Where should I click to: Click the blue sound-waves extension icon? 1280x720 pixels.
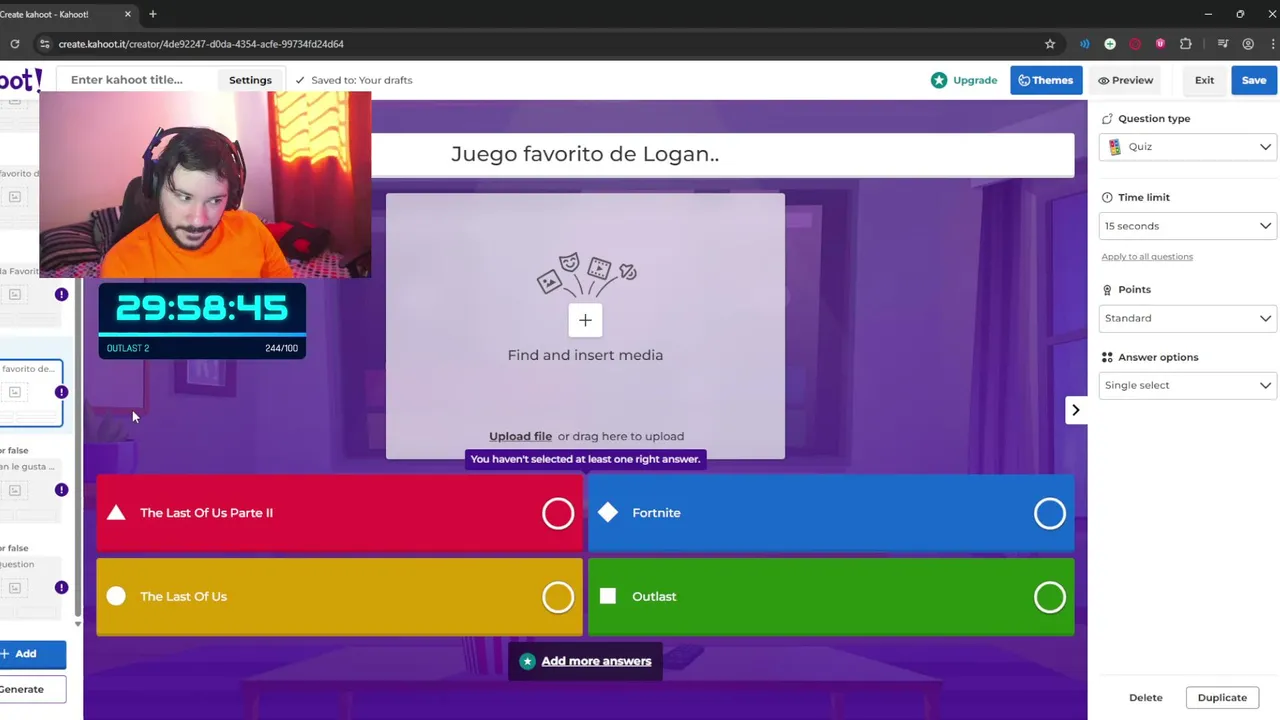point(1085,44)
